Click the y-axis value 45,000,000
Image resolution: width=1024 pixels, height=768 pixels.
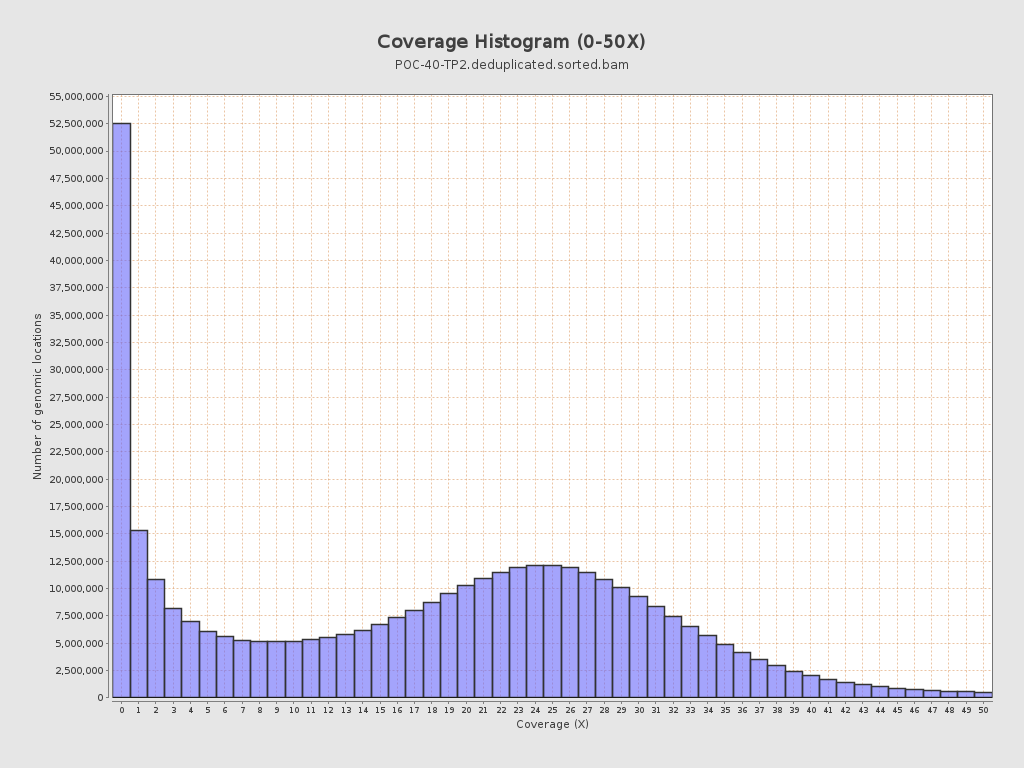(76, 206)
